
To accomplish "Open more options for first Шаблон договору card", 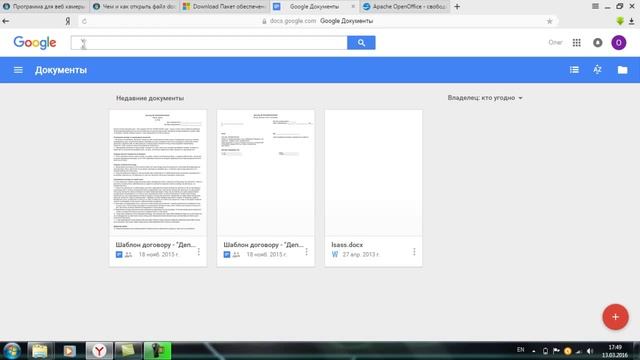I will (x=199, y=252).
